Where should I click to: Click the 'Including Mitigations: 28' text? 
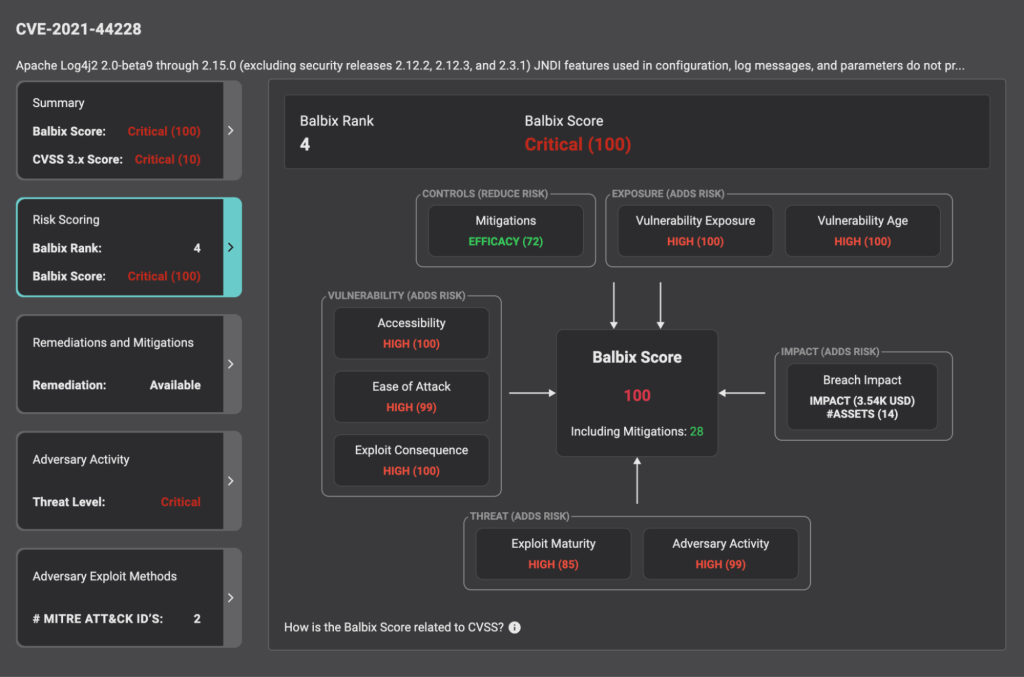pyautogui.click(x=637, y=432)
